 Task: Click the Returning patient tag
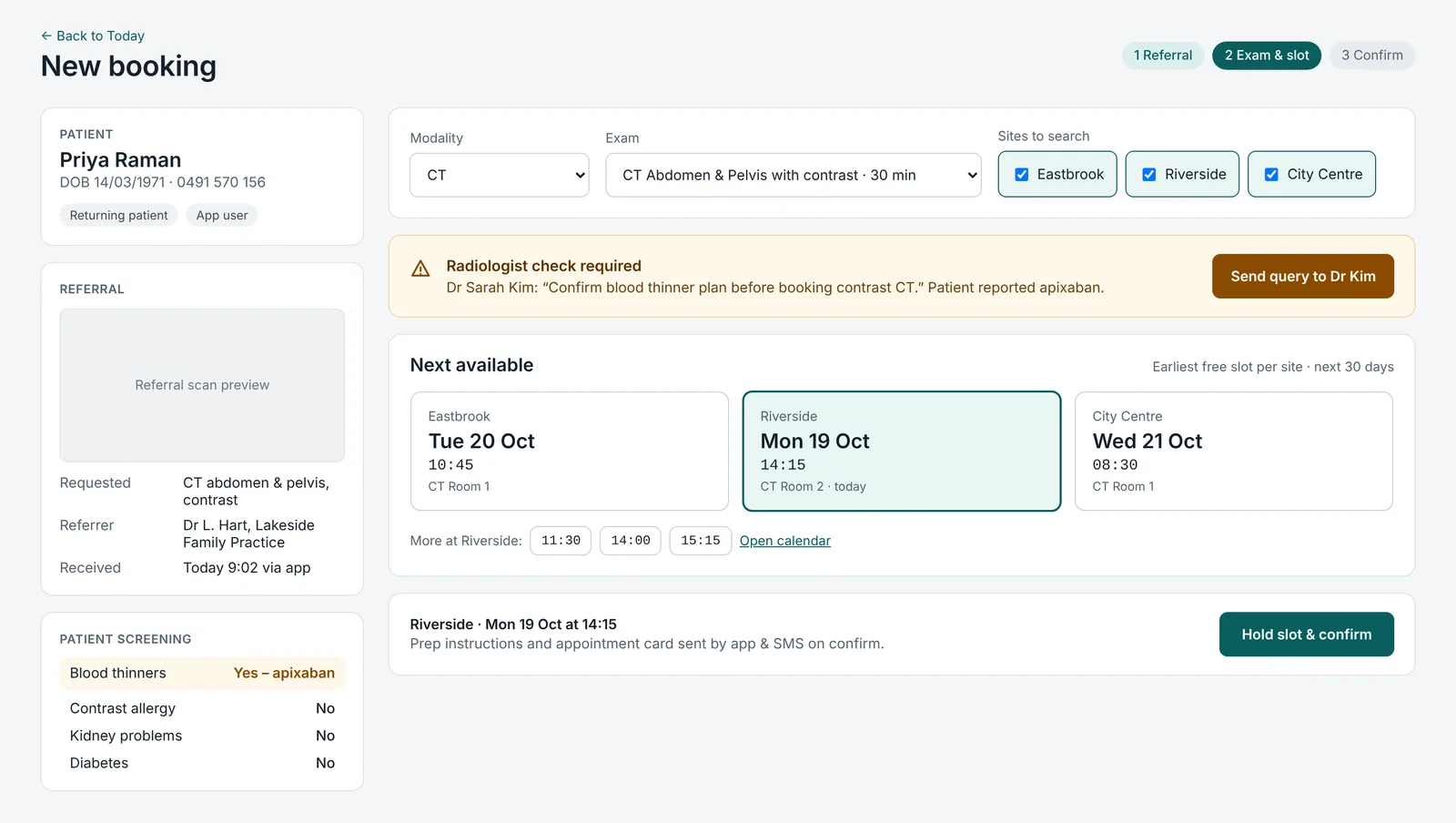pyautogui.click(x=119, y=216)
